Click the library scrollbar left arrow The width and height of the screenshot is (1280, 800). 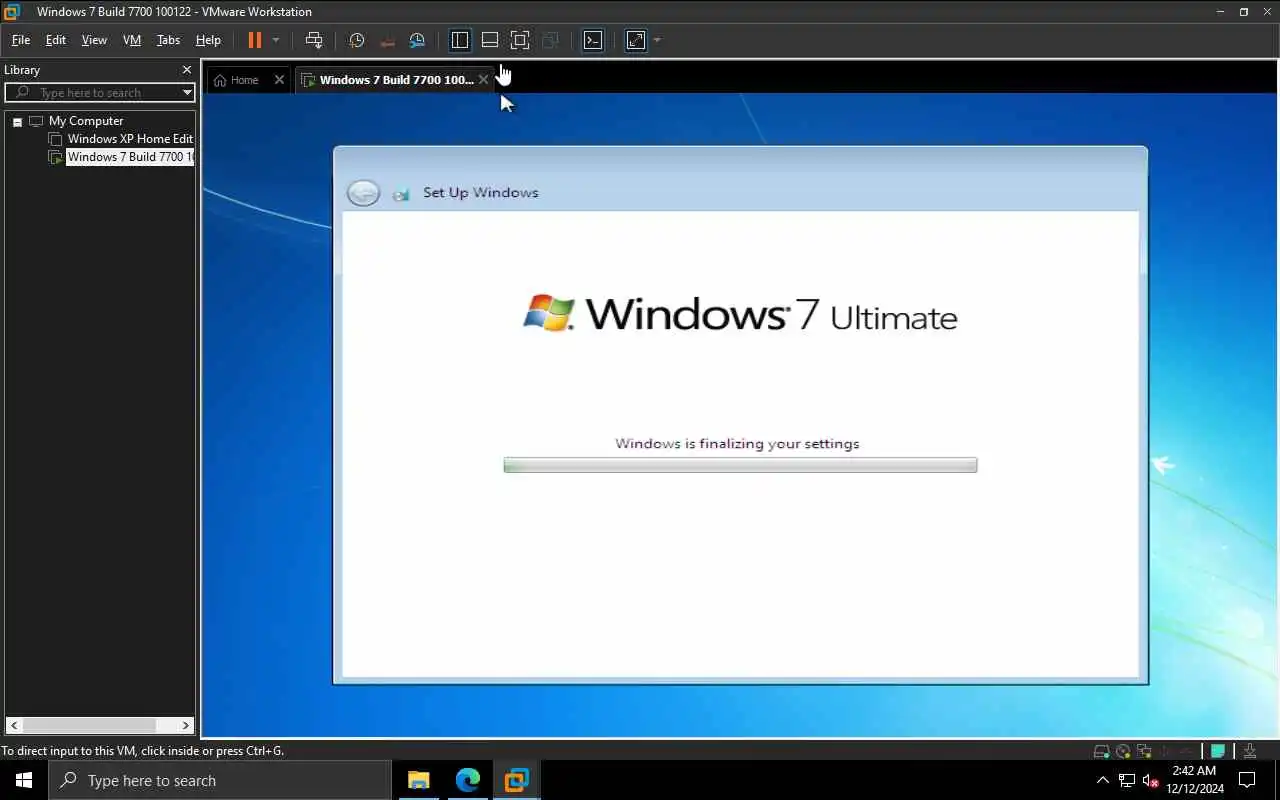[14, 725]
